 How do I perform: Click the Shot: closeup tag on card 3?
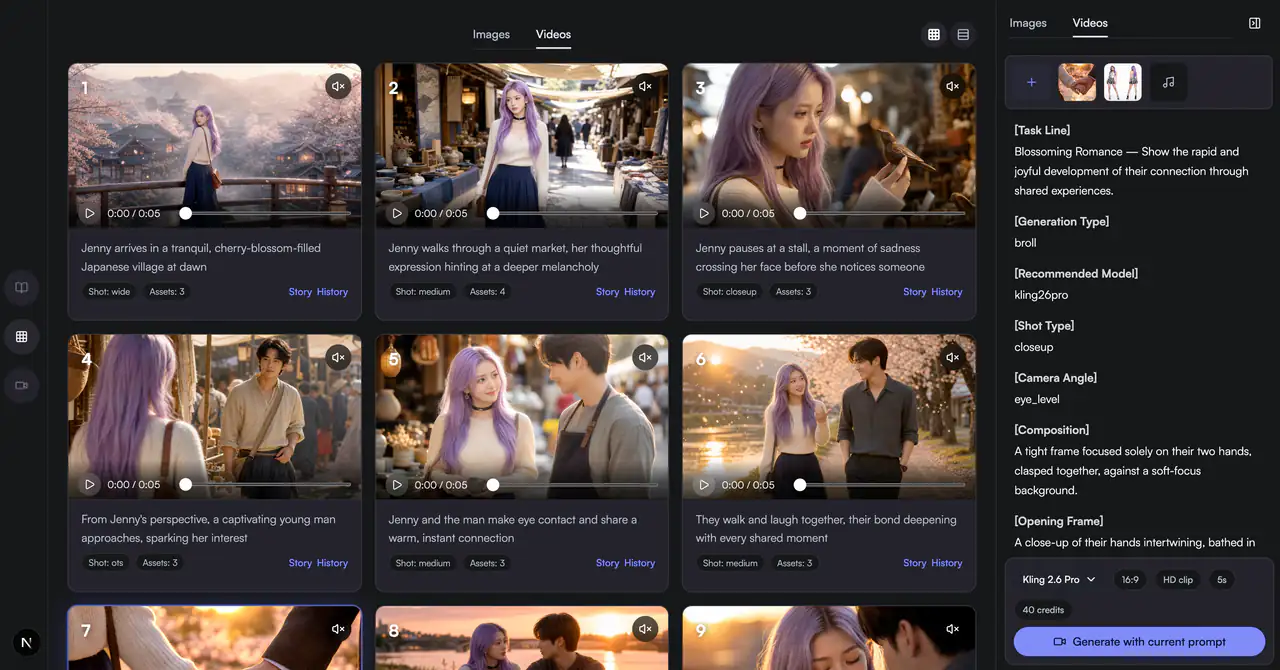click(730, 292)
